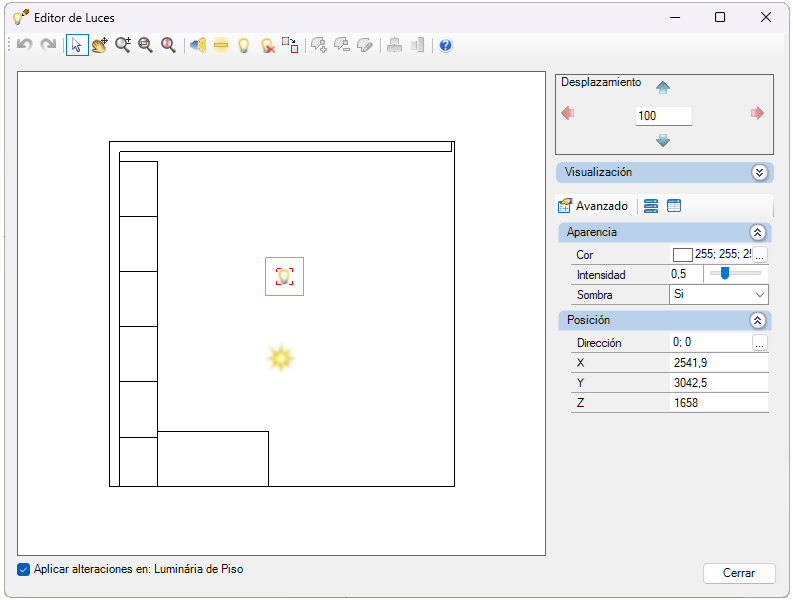Screen dimensions: 793x600
Task: Maximize the Editor de Luces window
Action: pos(720,17)
